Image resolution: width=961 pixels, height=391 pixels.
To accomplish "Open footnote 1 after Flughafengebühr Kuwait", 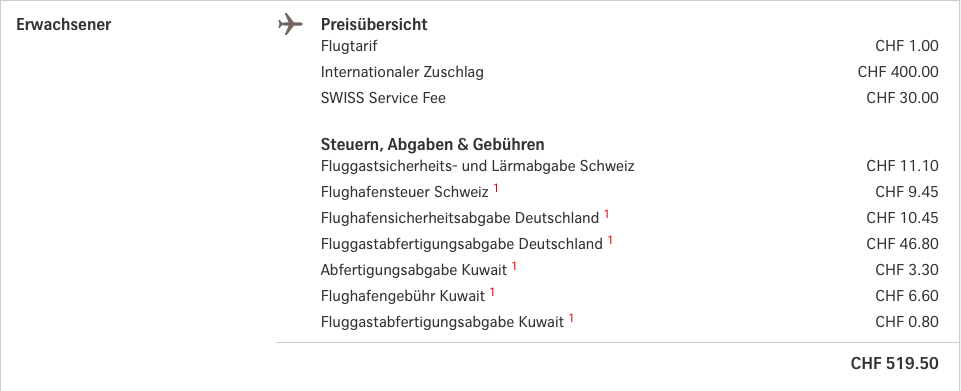I will 492,292.
